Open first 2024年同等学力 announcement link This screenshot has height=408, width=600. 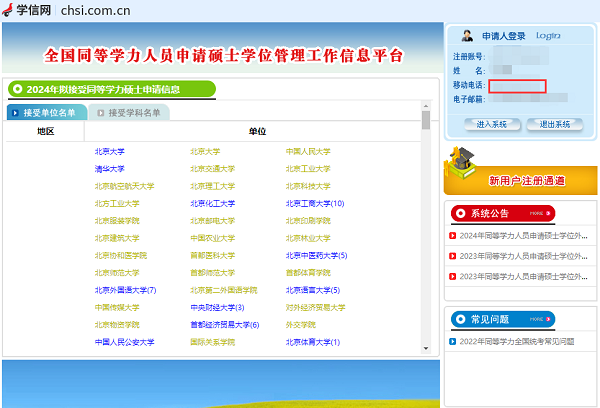coord(523,236)
